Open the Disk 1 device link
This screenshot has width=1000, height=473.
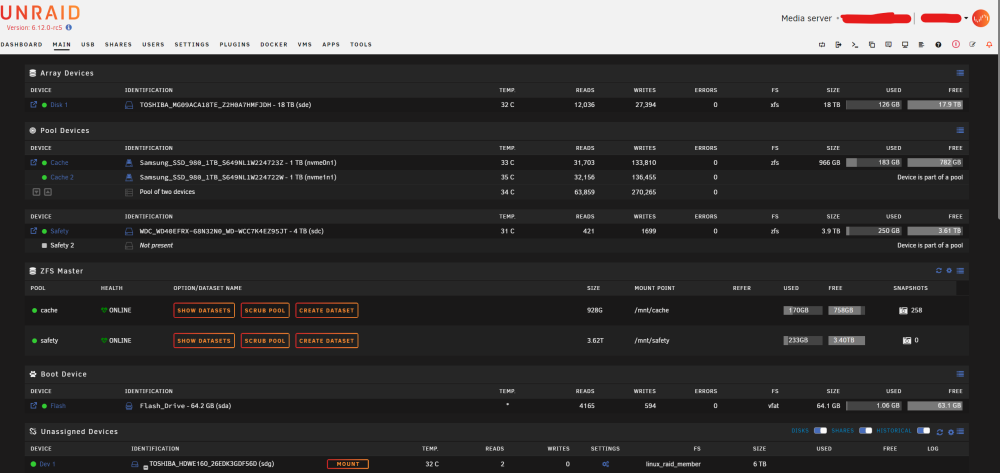coord(59,105)
